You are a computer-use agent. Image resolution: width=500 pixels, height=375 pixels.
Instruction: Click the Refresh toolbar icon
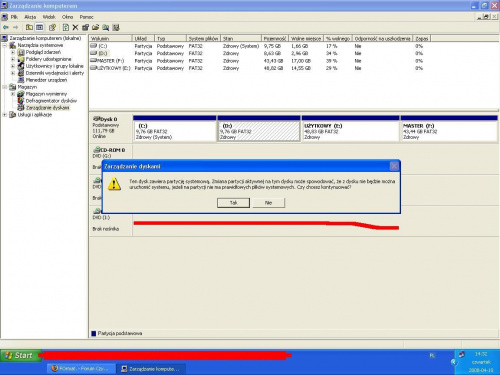(66, 27)
